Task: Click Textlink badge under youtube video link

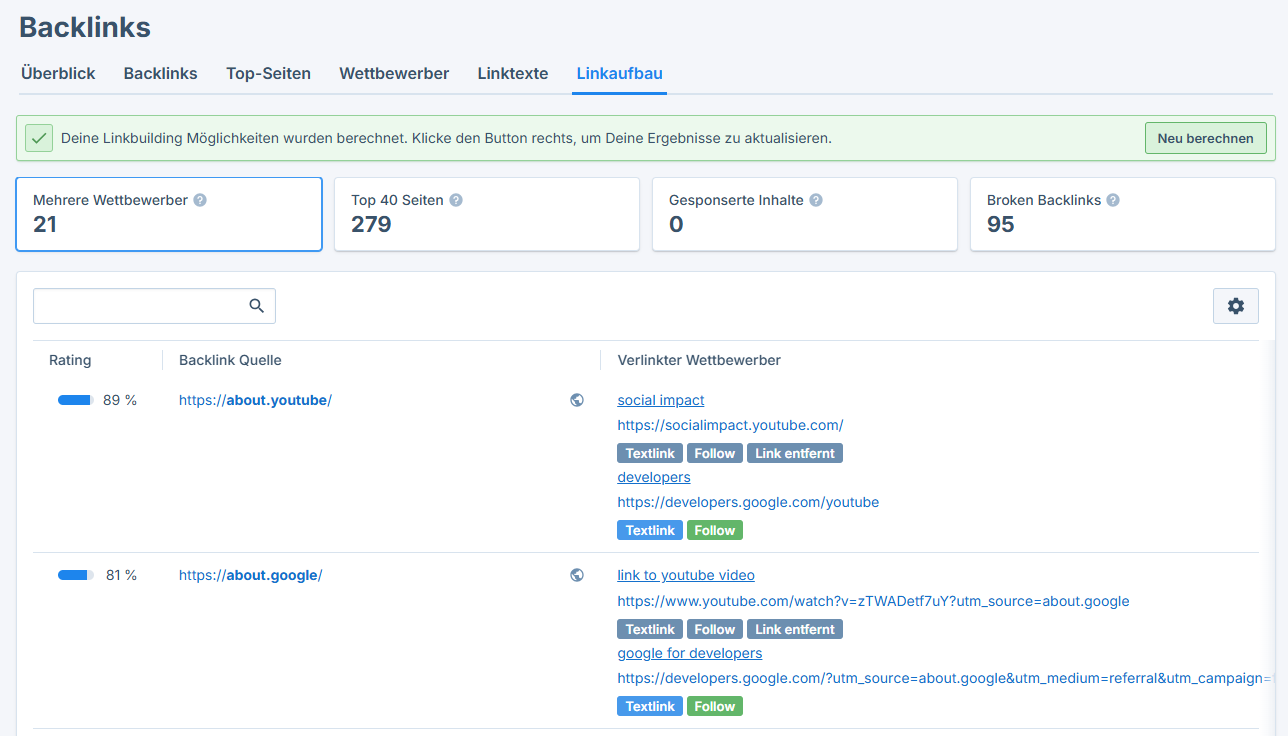Action: coord(650,629)
